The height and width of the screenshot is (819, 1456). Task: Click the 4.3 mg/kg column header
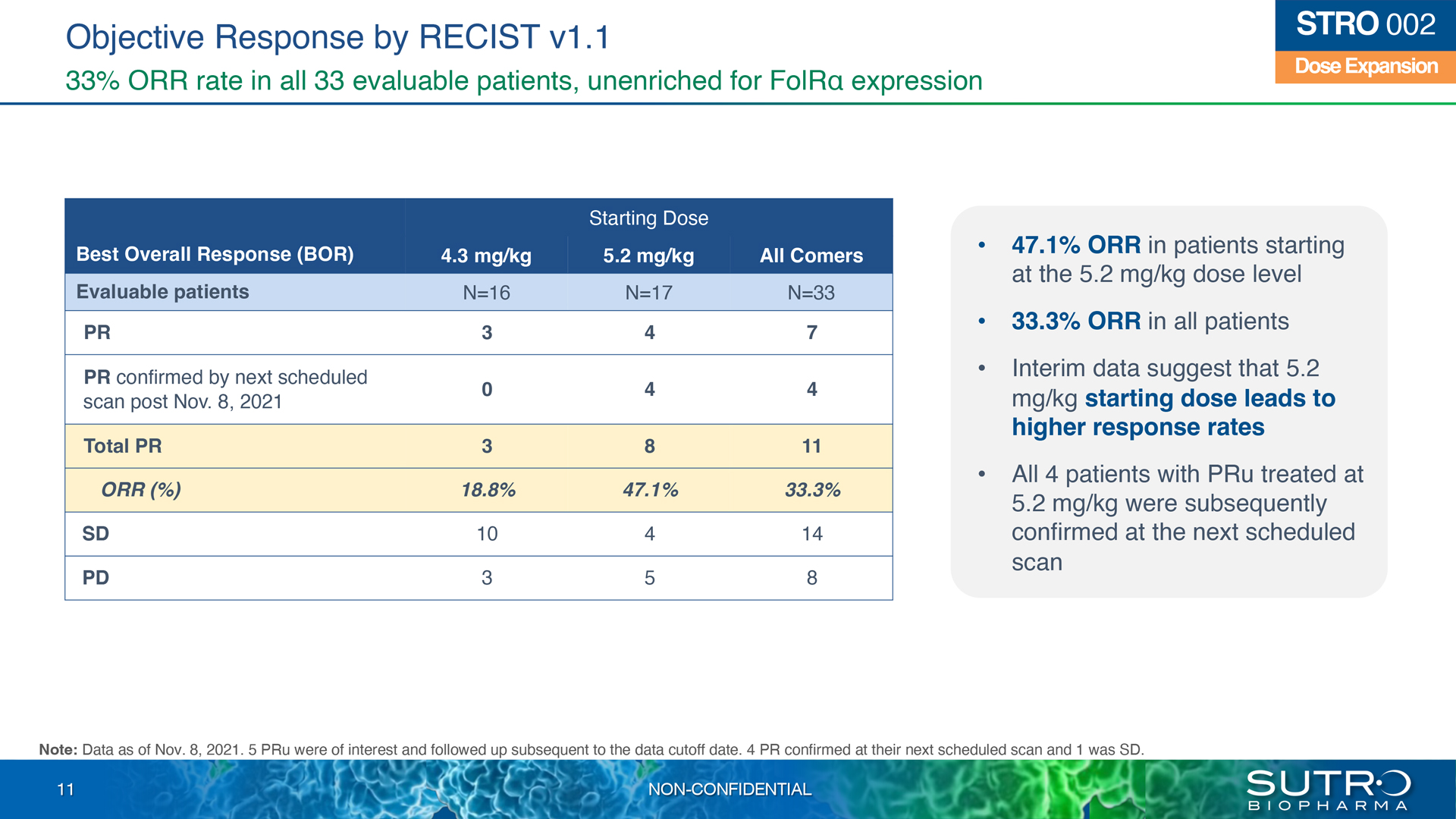tap(486, 256)
